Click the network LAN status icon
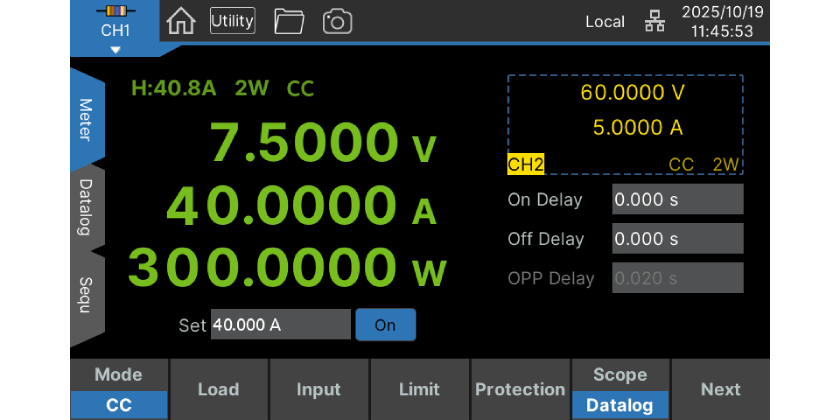 [x=654, y=22]
